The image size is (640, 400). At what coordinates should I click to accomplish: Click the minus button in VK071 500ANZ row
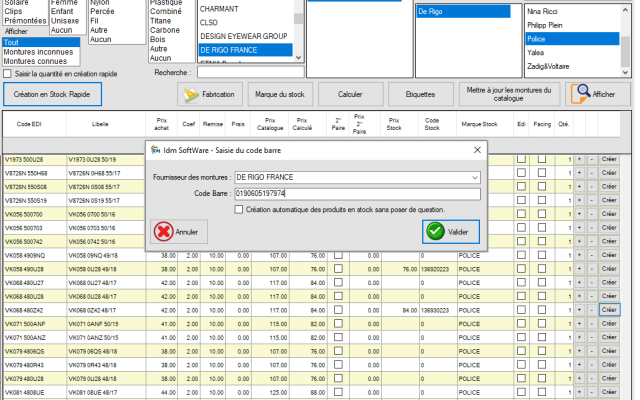(591, 338)
